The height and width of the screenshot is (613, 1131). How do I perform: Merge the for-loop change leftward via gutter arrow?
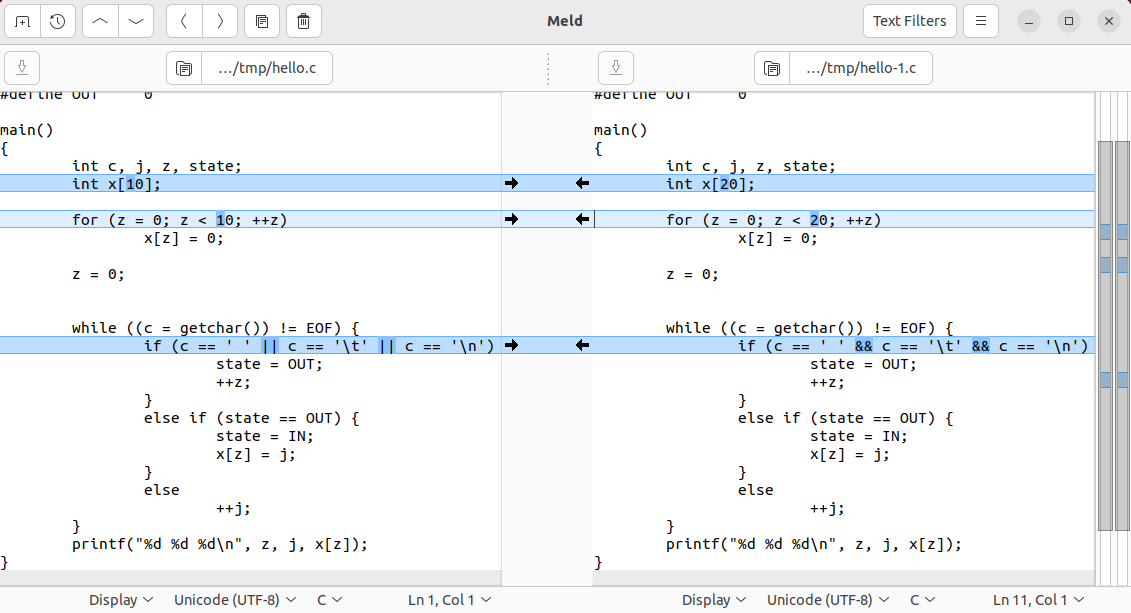(583, 219)
